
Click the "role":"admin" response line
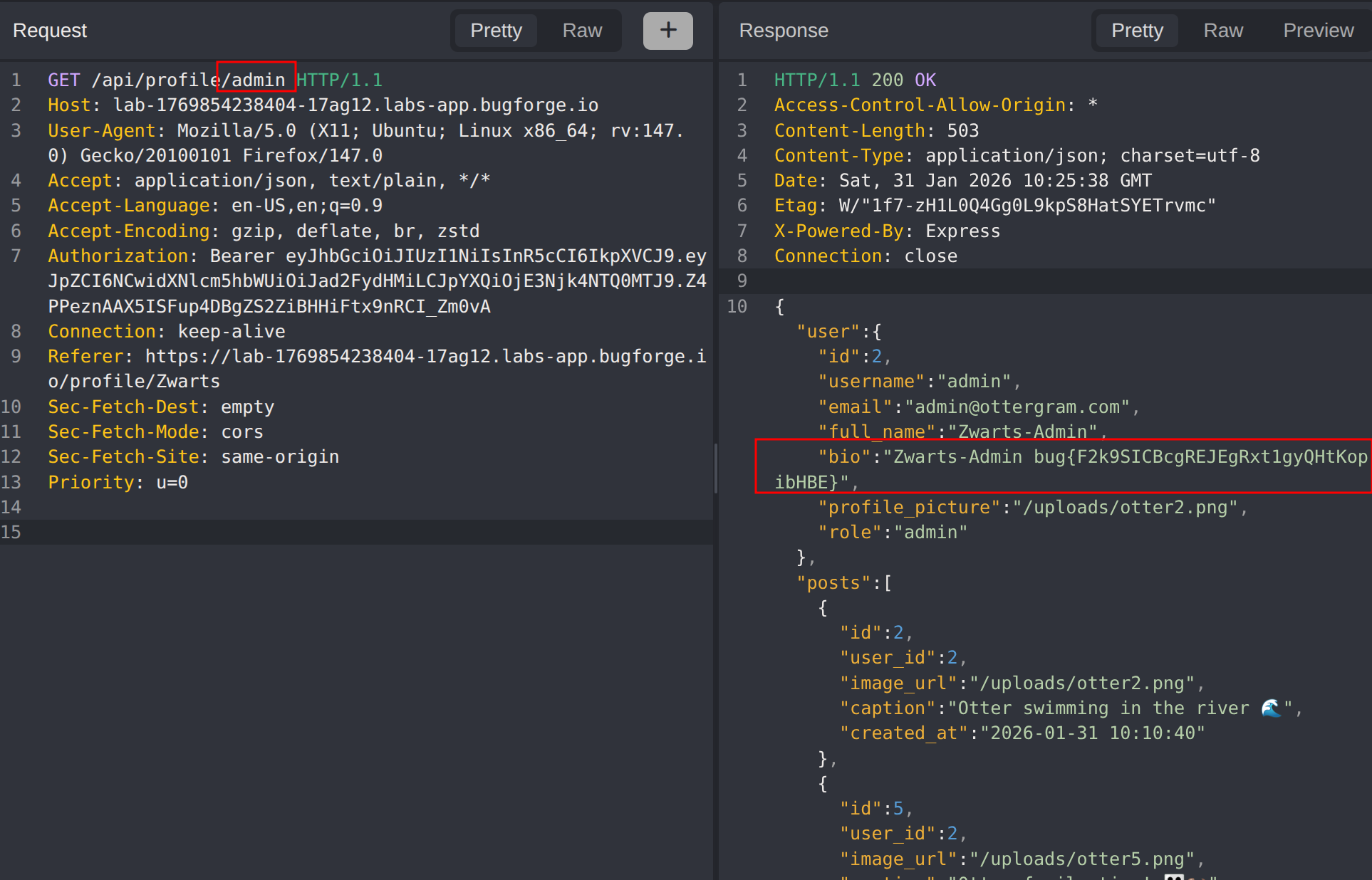[892, 532]
